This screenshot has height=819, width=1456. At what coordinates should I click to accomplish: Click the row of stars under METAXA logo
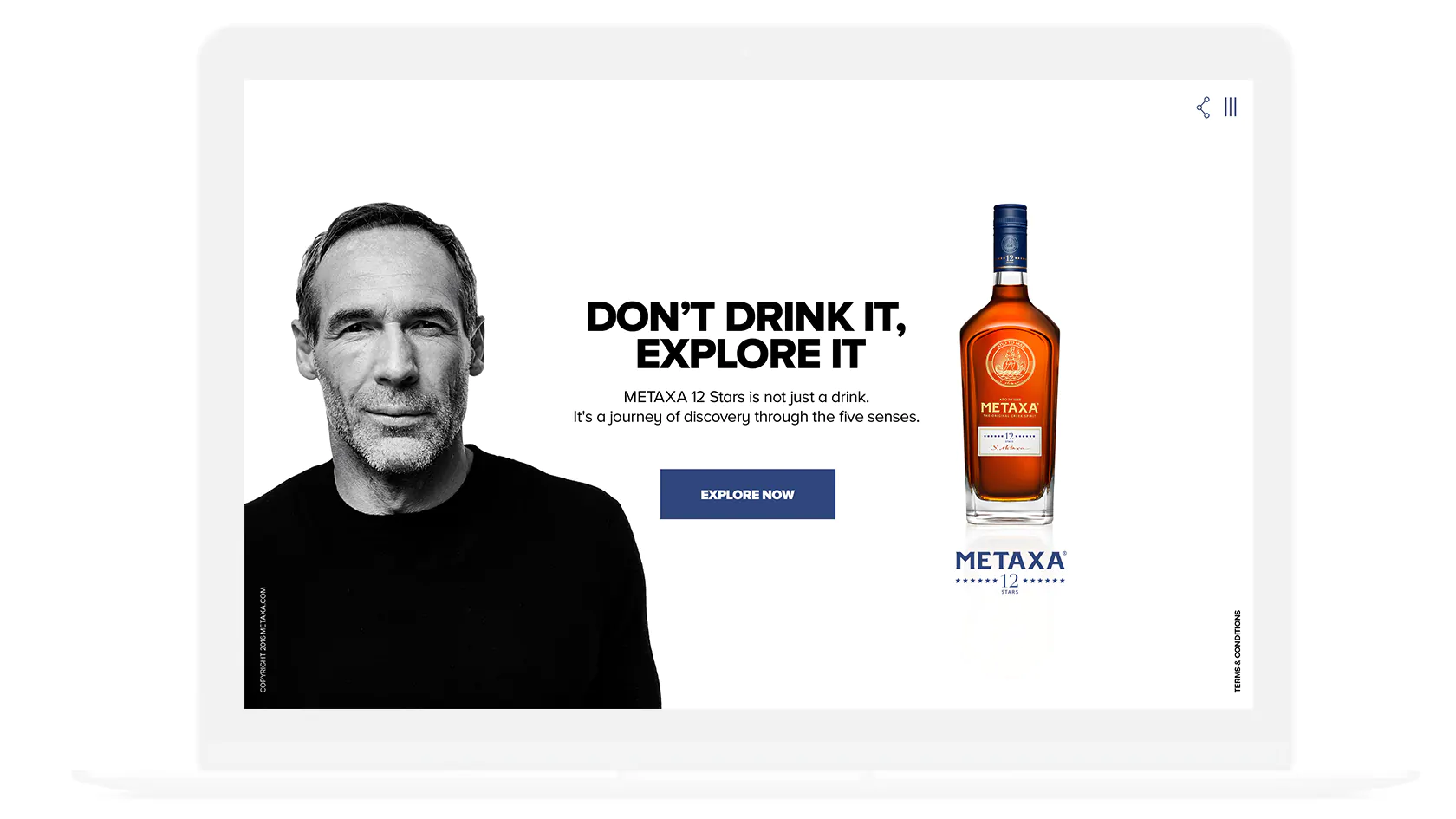[x=1011, y=581]
